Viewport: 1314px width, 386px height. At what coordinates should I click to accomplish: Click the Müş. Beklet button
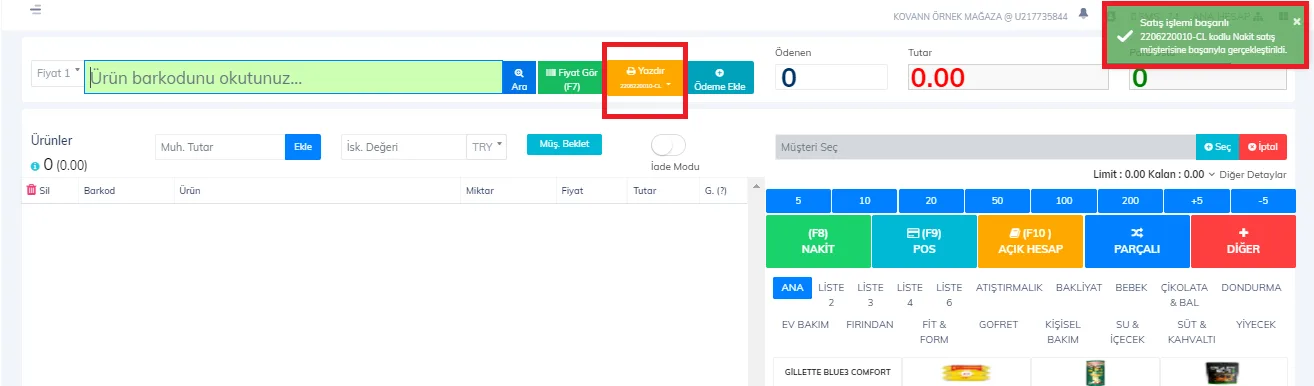[564, 144]
